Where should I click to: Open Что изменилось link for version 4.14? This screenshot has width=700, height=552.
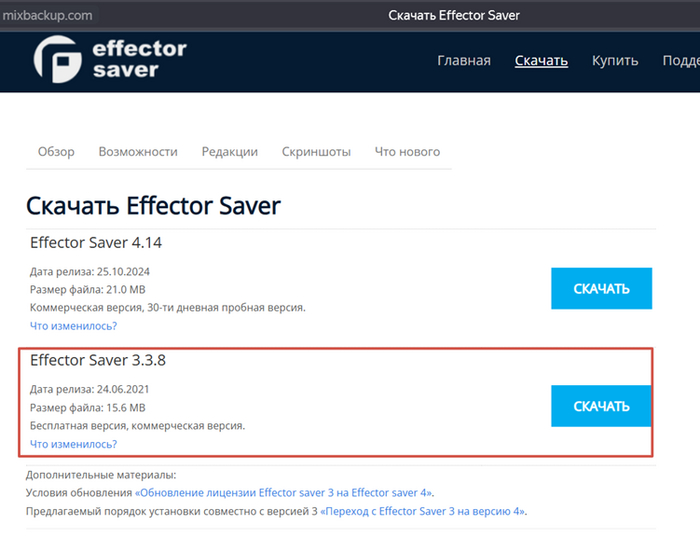coord(74,326)
